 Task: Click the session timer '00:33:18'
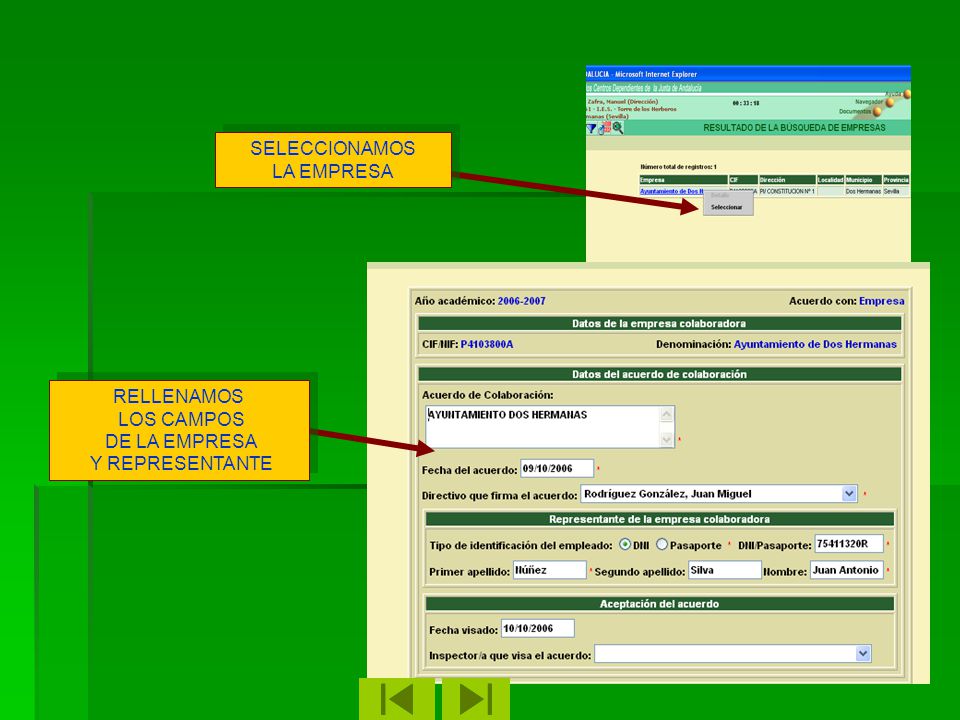click(x=746, y=103)
